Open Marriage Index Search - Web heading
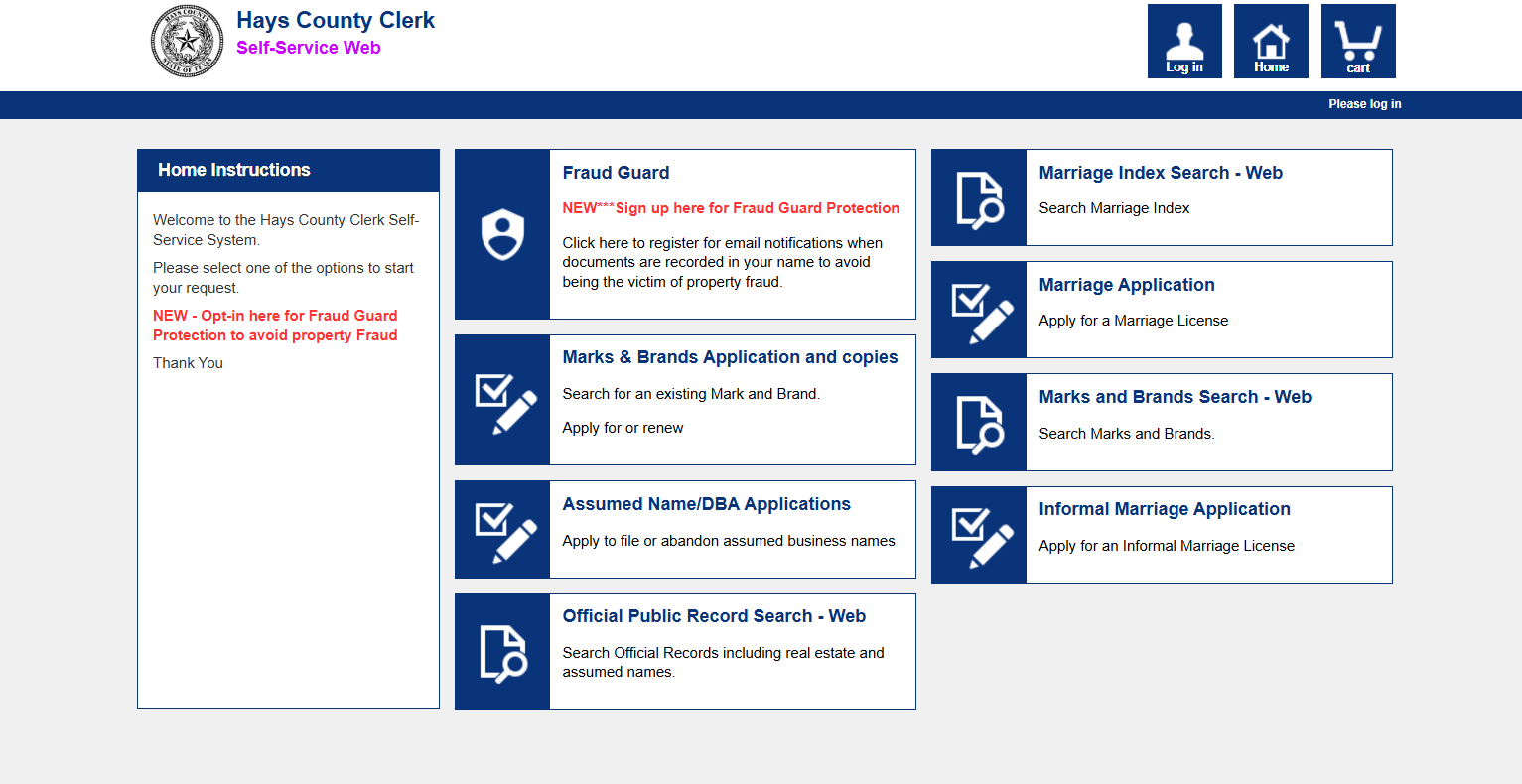1522x784 pixels. pyautogui.click(x=1161, y=173)
